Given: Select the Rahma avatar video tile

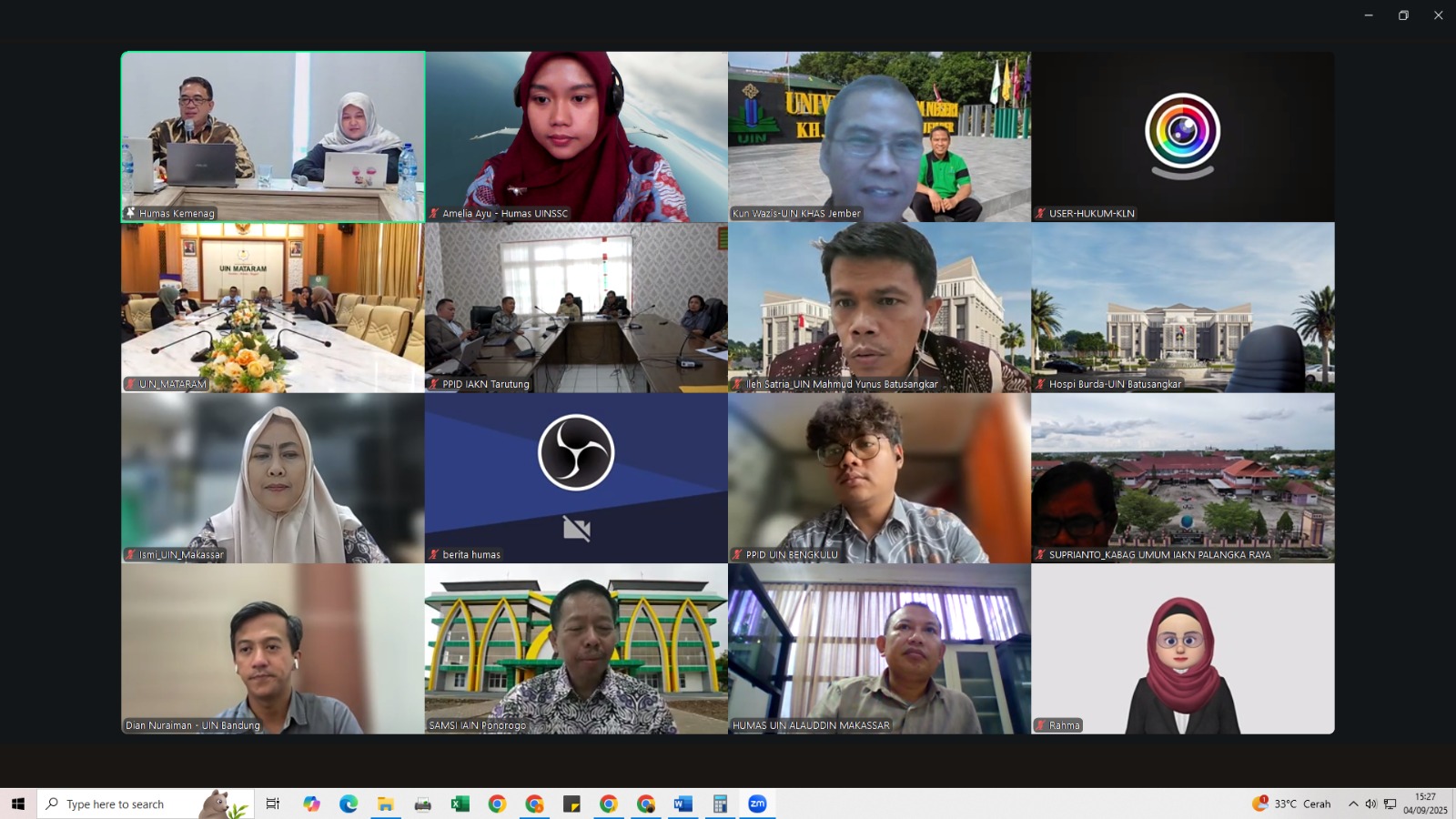Looking at the screenshot, I should click(x=1182, y=648).
